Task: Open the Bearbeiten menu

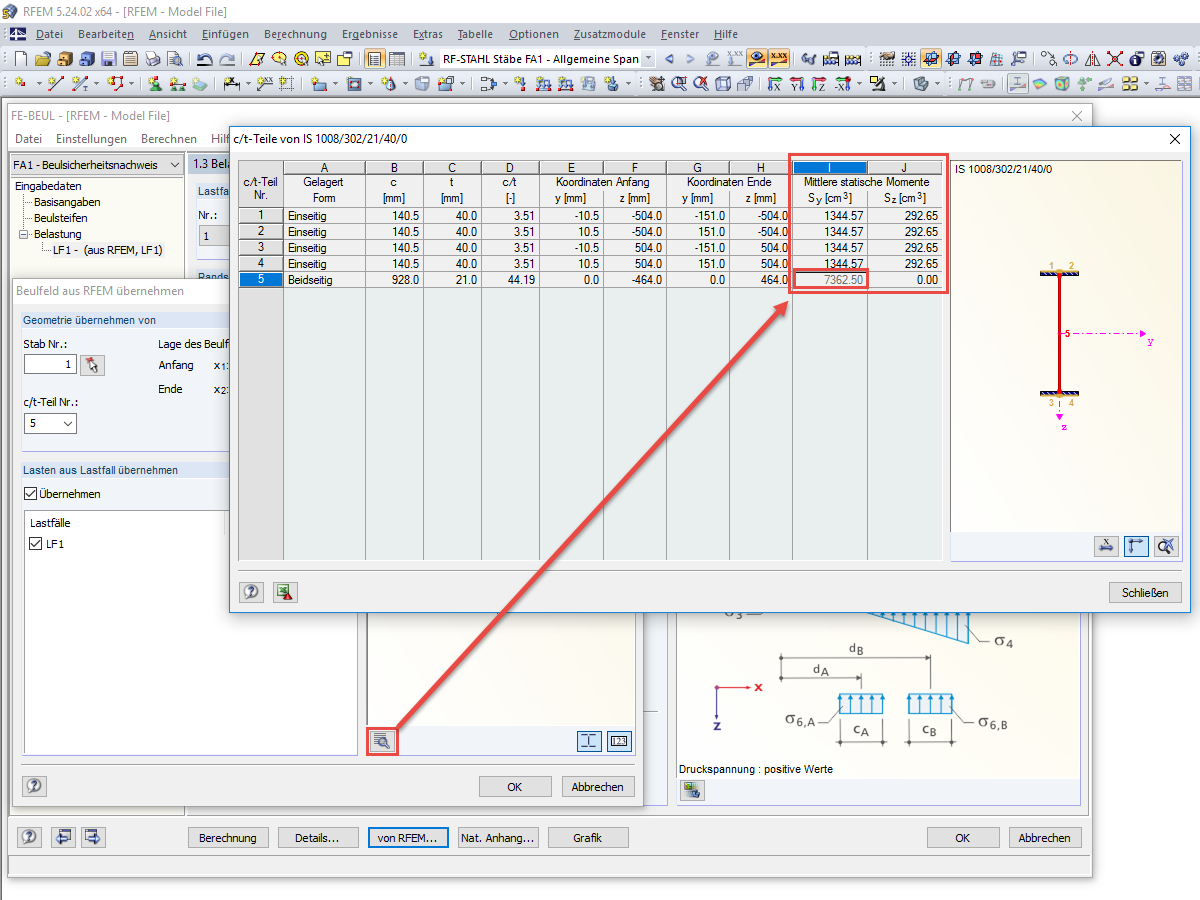Action: (106, 34)
